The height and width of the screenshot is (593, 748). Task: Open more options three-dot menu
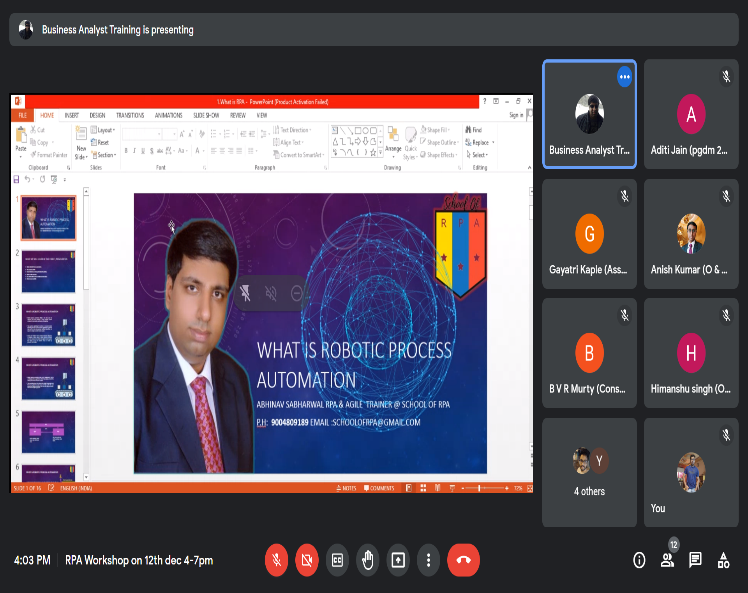point(428,560)
